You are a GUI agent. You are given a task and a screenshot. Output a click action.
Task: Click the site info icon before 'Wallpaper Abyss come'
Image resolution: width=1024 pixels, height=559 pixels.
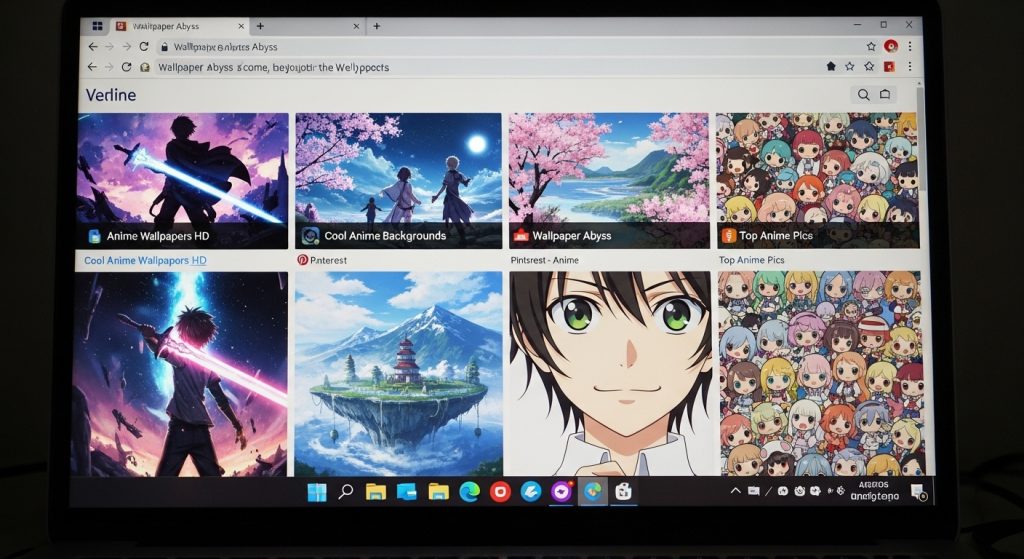click(x=145, y=67)
